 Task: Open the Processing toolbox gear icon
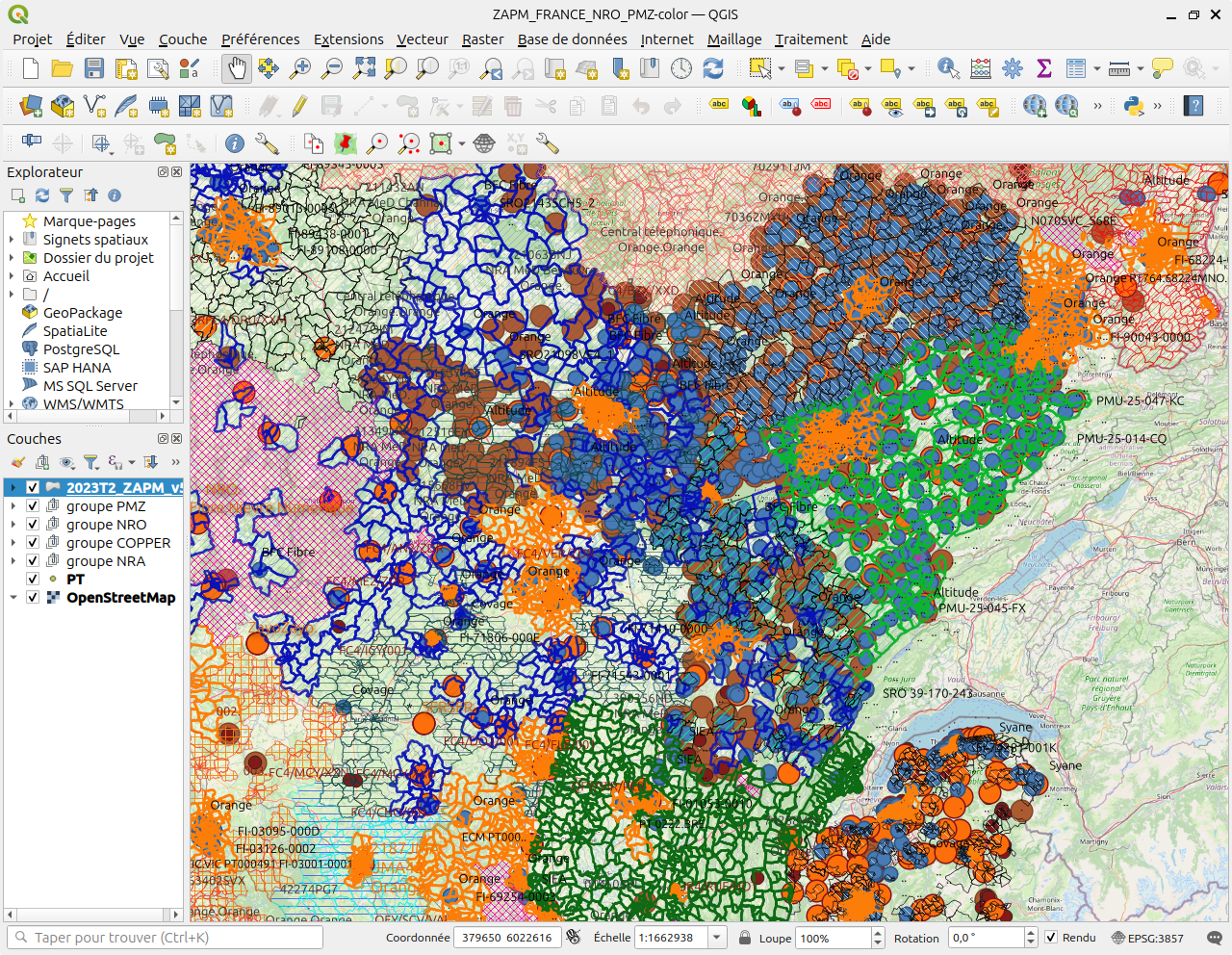coord(1013,68)
